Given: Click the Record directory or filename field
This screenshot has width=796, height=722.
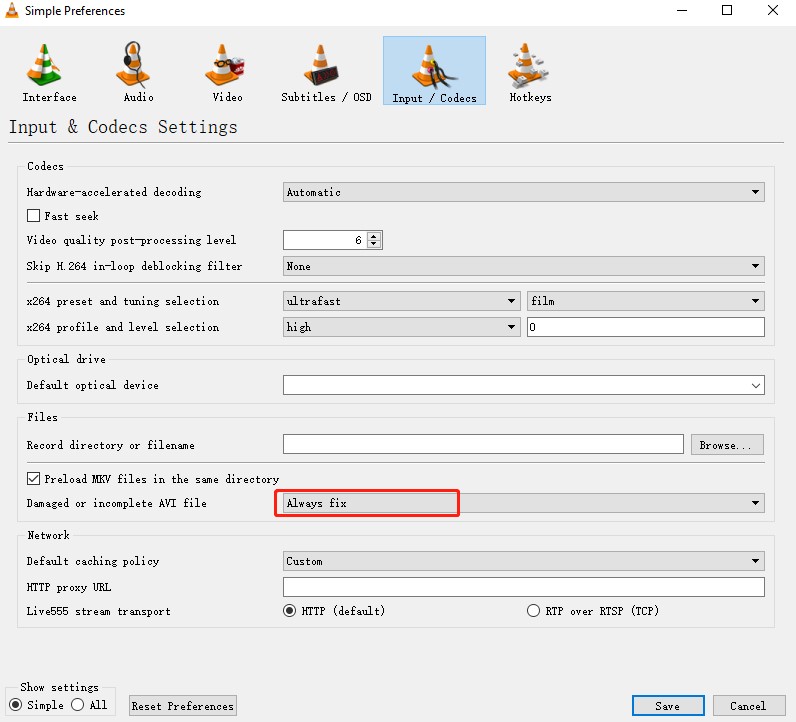Looking at the screenshot, I should (483, 444).
